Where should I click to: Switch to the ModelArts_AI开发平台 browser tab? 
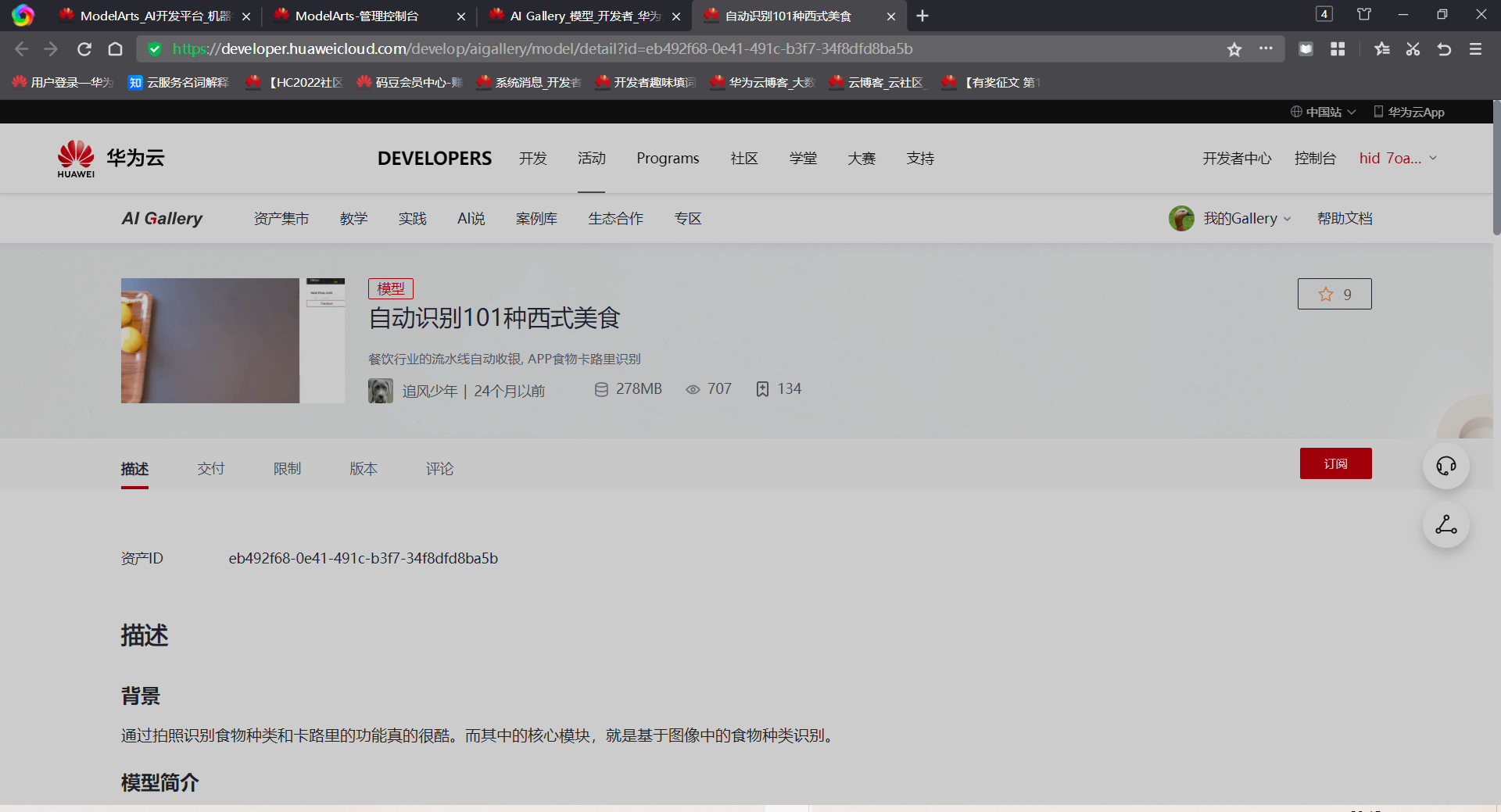tap(154, 16)
